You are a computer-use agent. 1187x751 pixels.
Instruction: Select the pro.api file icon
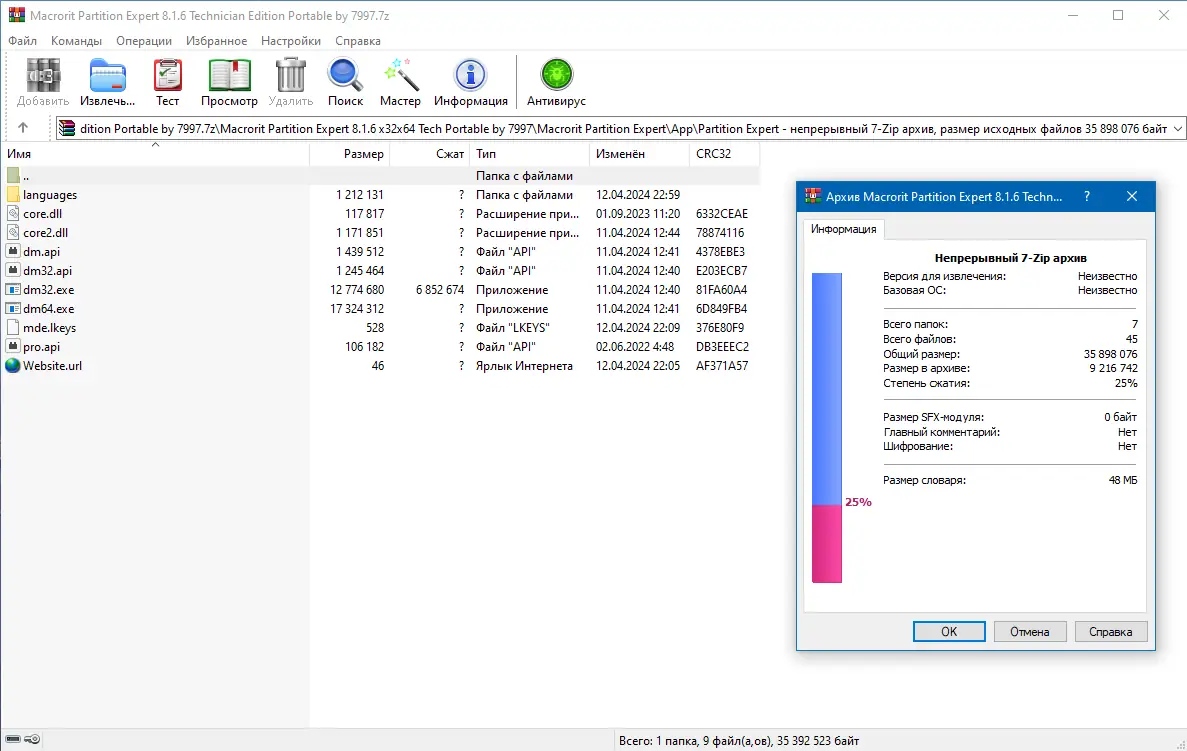(x=13, y=347)
